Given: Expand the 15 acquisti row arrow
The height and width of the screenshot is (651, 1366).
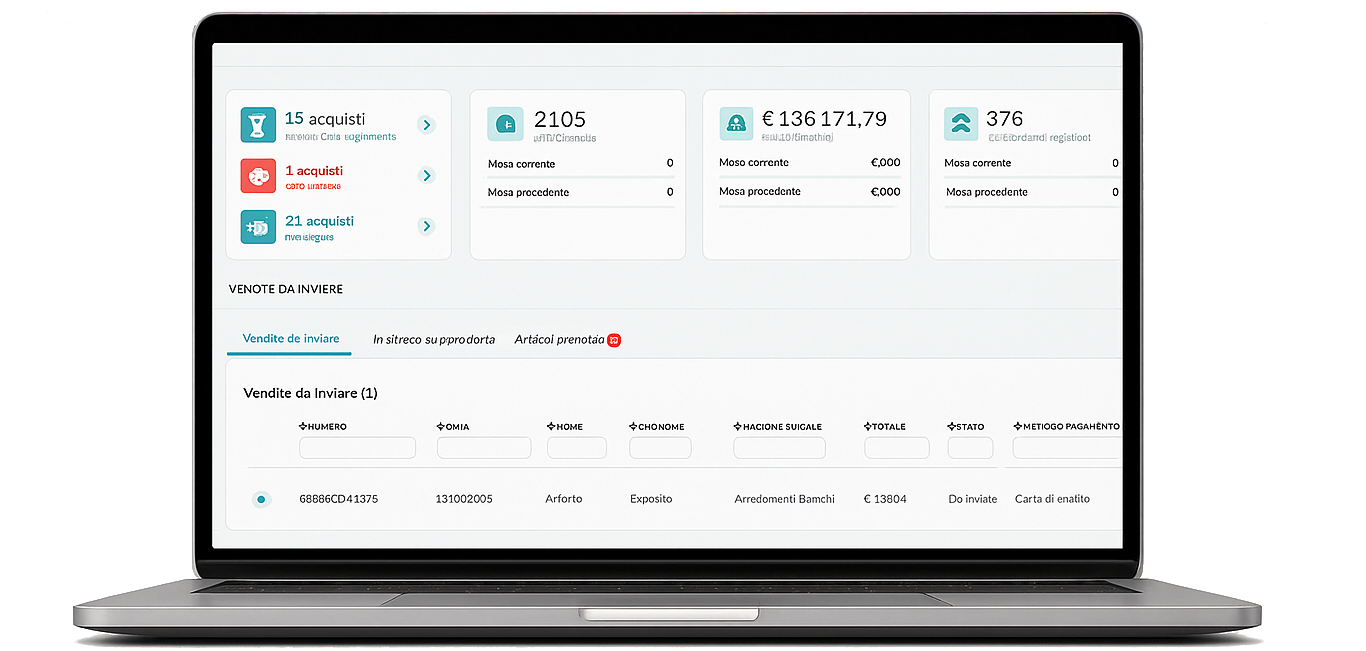Looking at the screenshot, I should coord(427,125).
